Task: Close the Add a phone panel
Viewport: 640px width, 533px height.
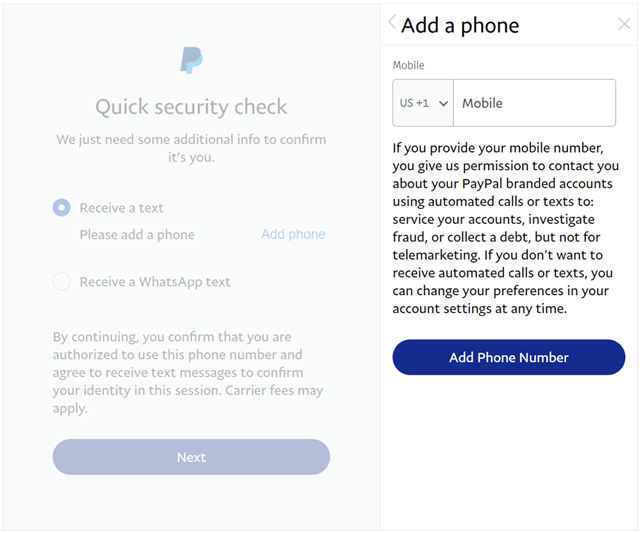Action: (x=624, y=24)
